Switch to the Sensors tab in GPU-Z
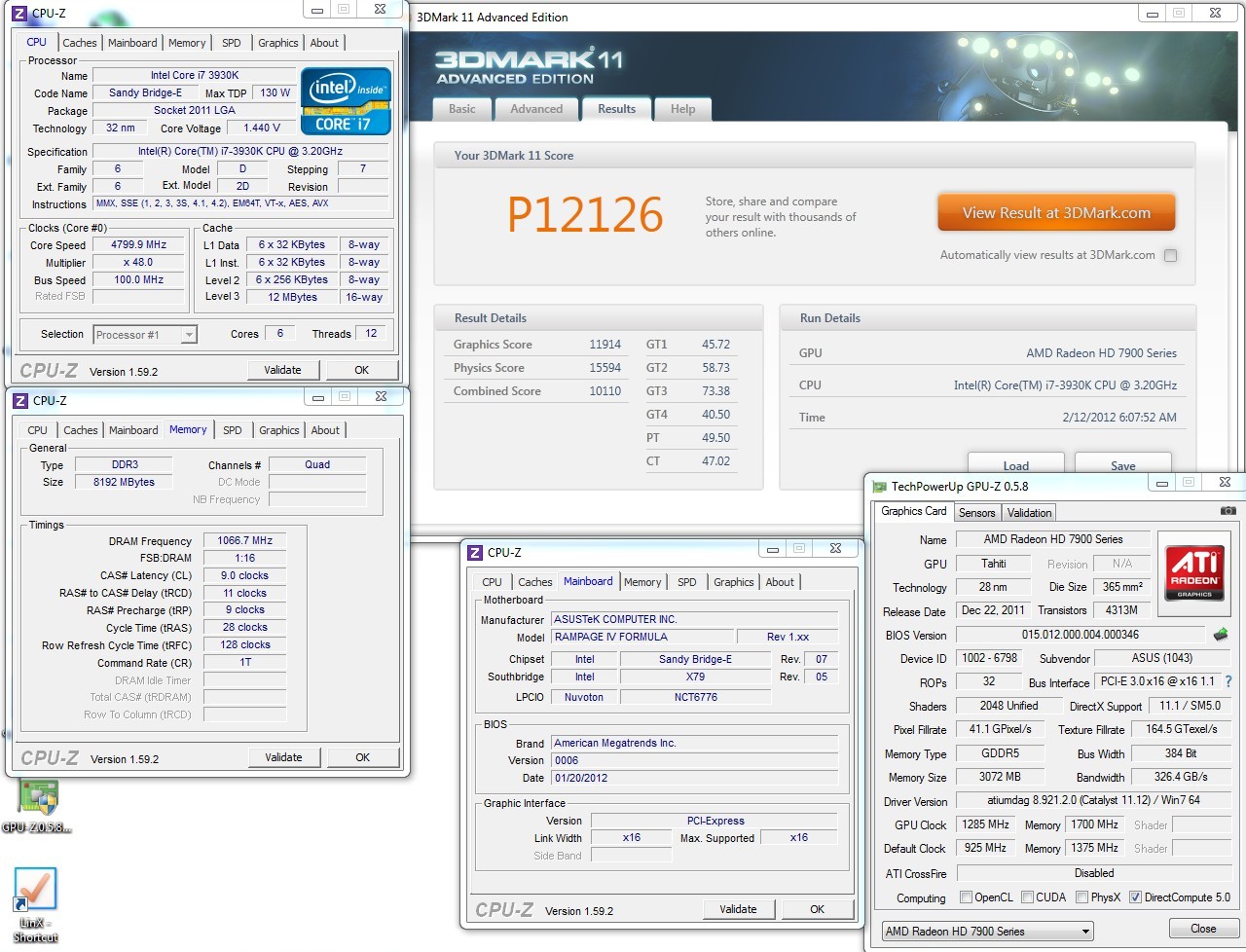Image resolution: width=1246 pixels, height=952 pixels. coord(976,513)
